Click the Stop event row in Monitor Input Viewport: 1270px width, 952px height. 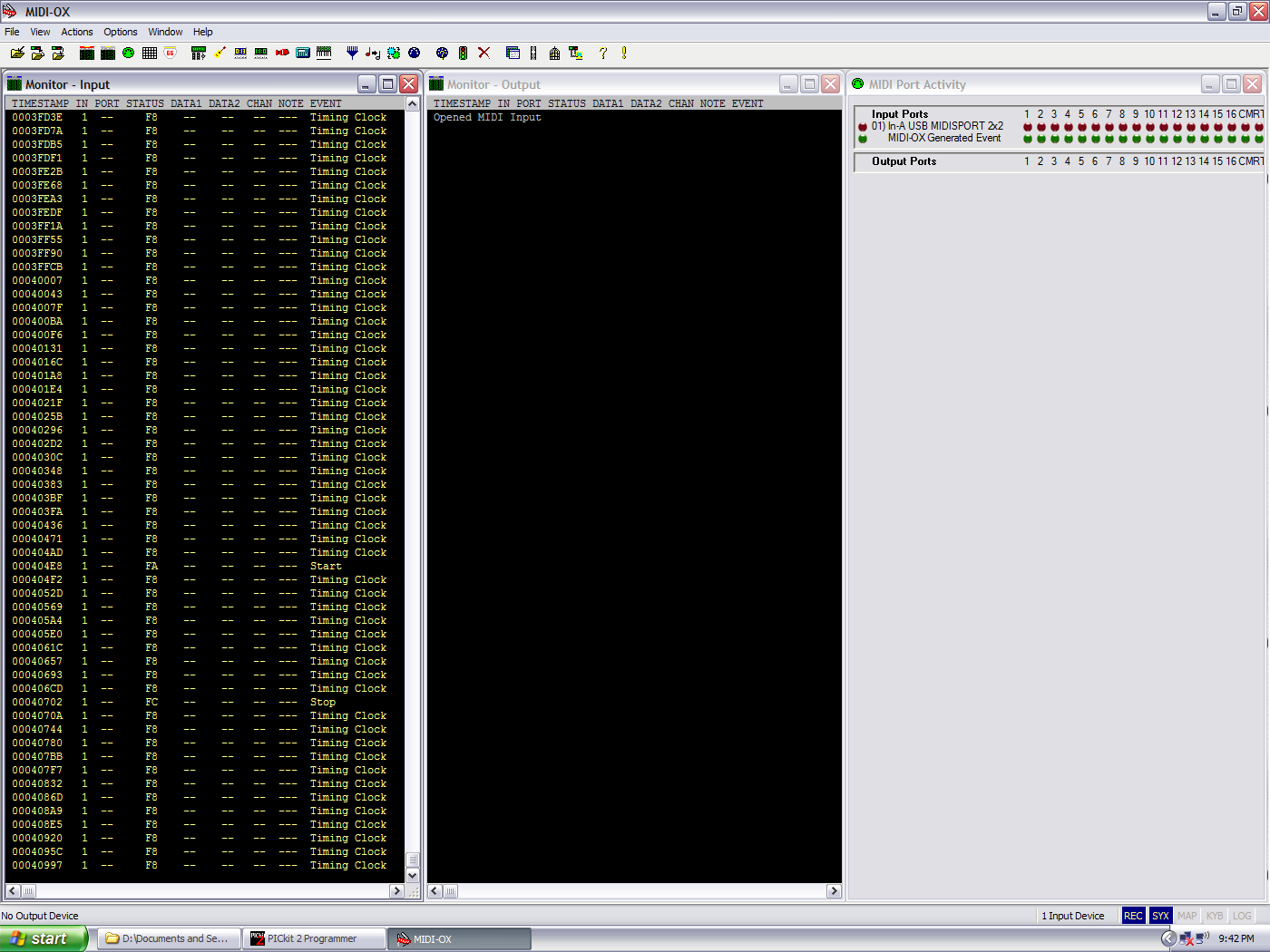click(205, 702)
